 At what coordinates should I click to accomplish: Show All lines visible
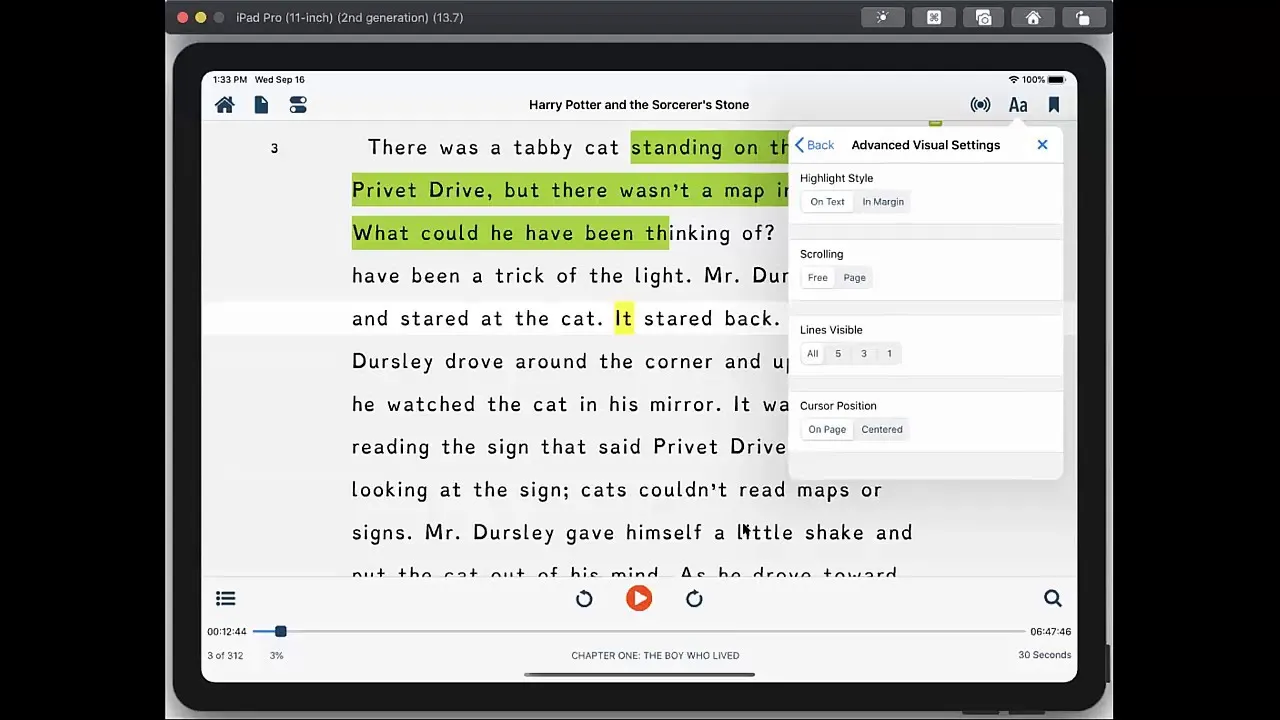(812, 354)
